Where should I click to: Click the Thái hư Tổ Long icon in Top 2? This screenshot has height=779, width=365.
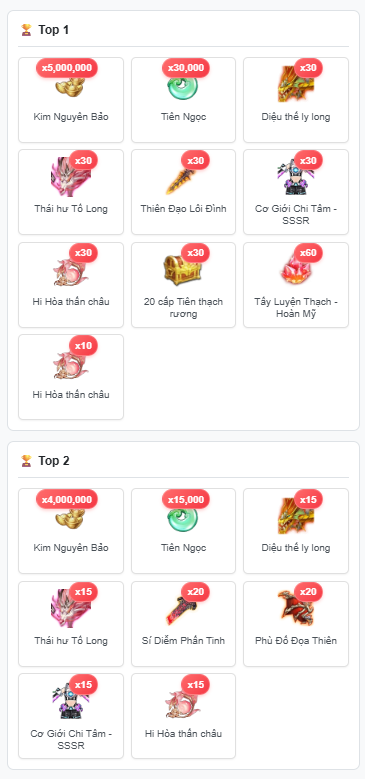(71, 607)
